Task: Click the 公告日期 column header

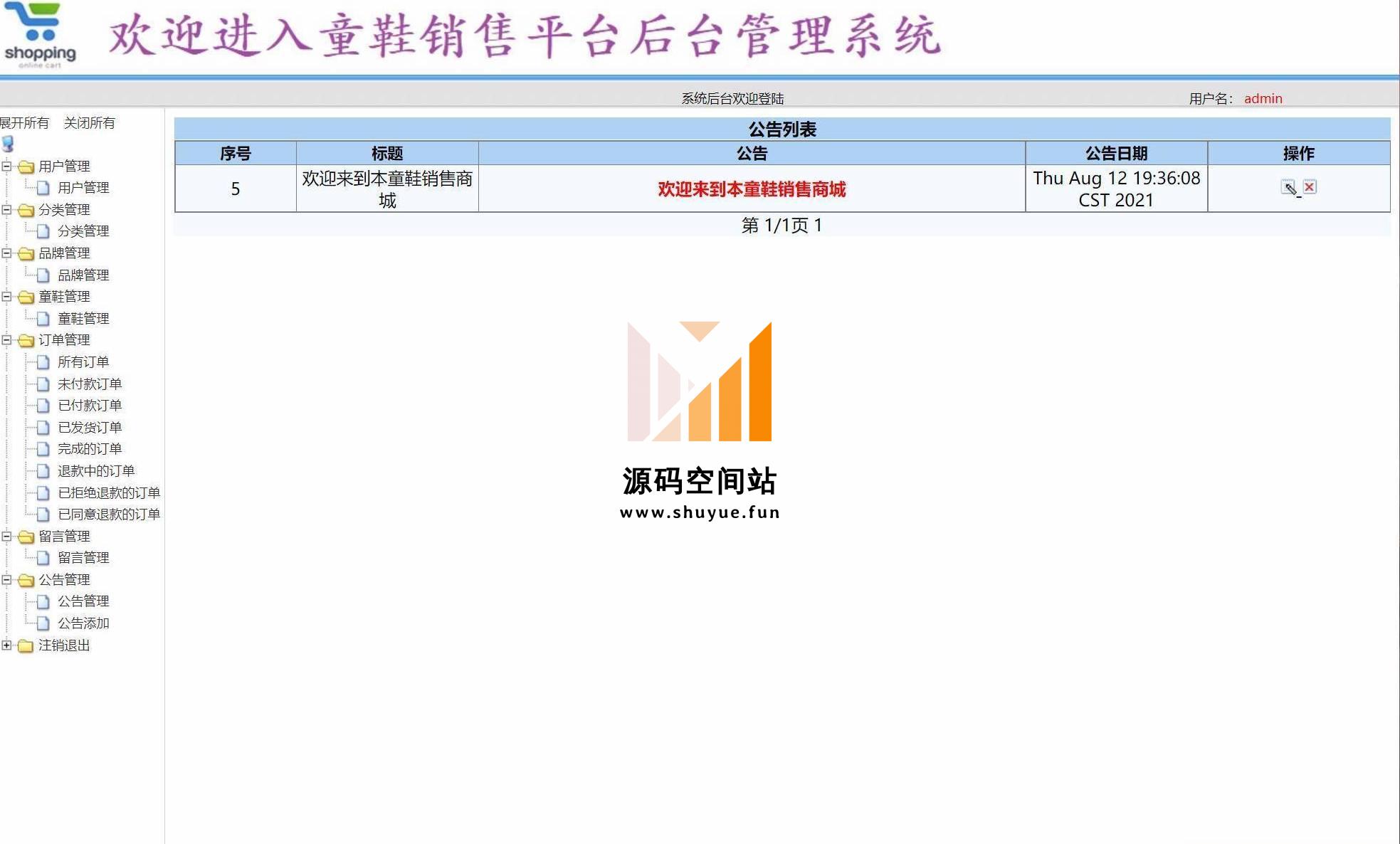Action: tap(1116, 153)
